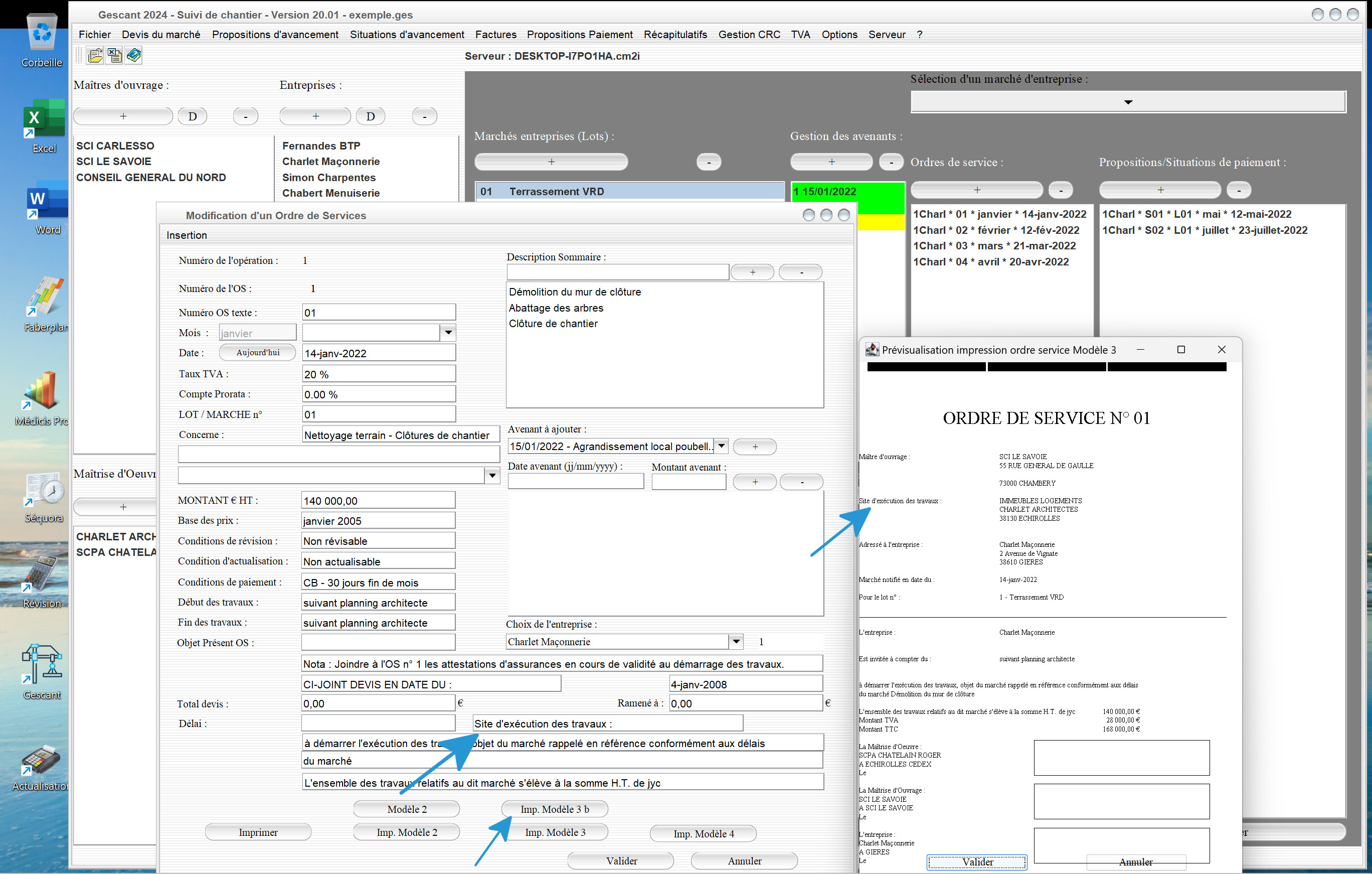Select the Excel desktop shortcut
This screenshot has width=1372, height=874.
44,126
